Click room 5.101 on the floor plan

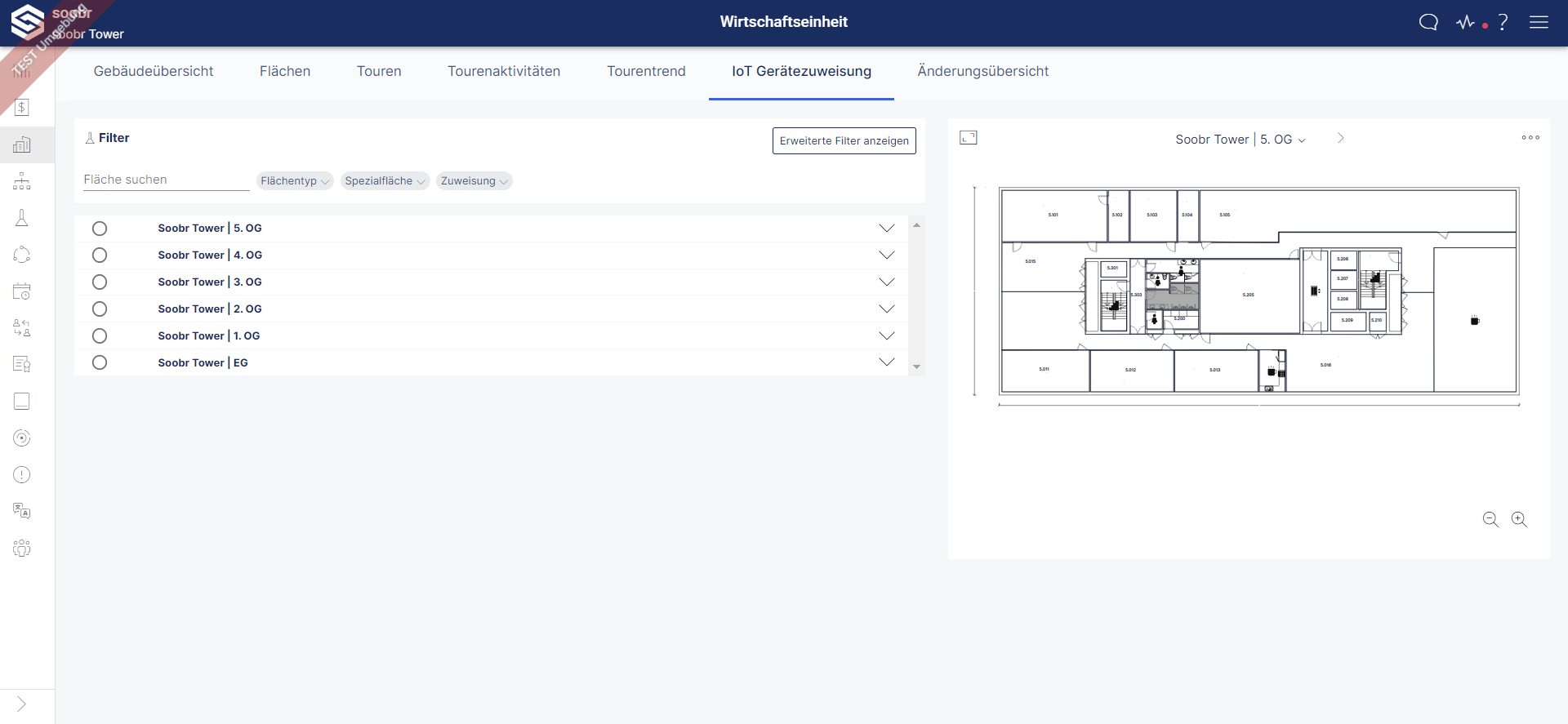1053,215
